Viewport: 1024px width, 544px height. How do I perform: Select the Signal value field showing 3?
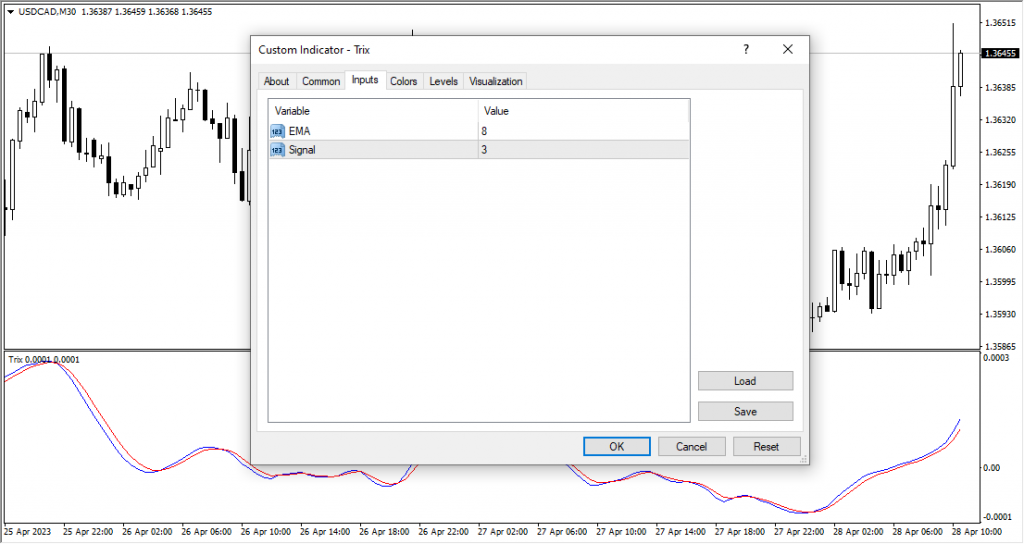tap(583, 150)
